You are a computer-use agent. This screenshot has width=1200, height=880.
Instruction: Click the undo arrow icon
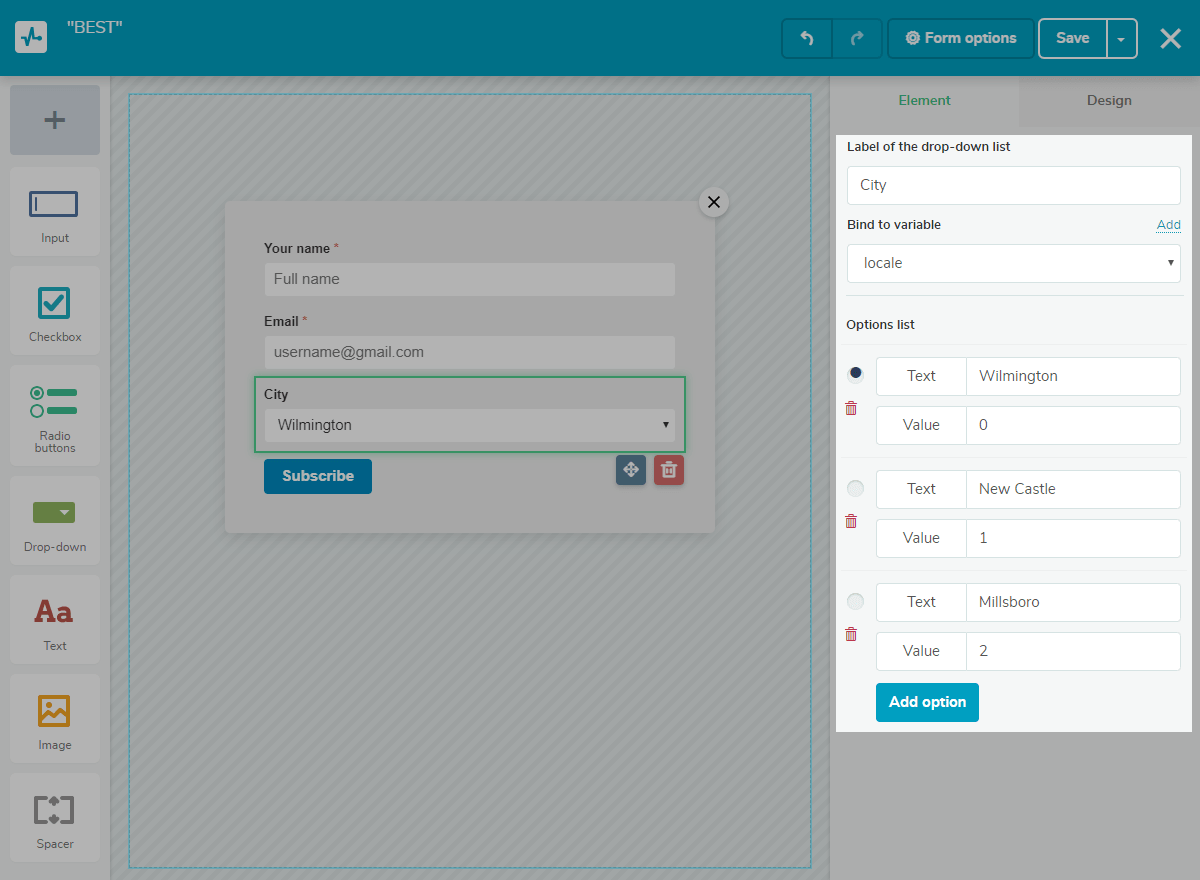807,39
